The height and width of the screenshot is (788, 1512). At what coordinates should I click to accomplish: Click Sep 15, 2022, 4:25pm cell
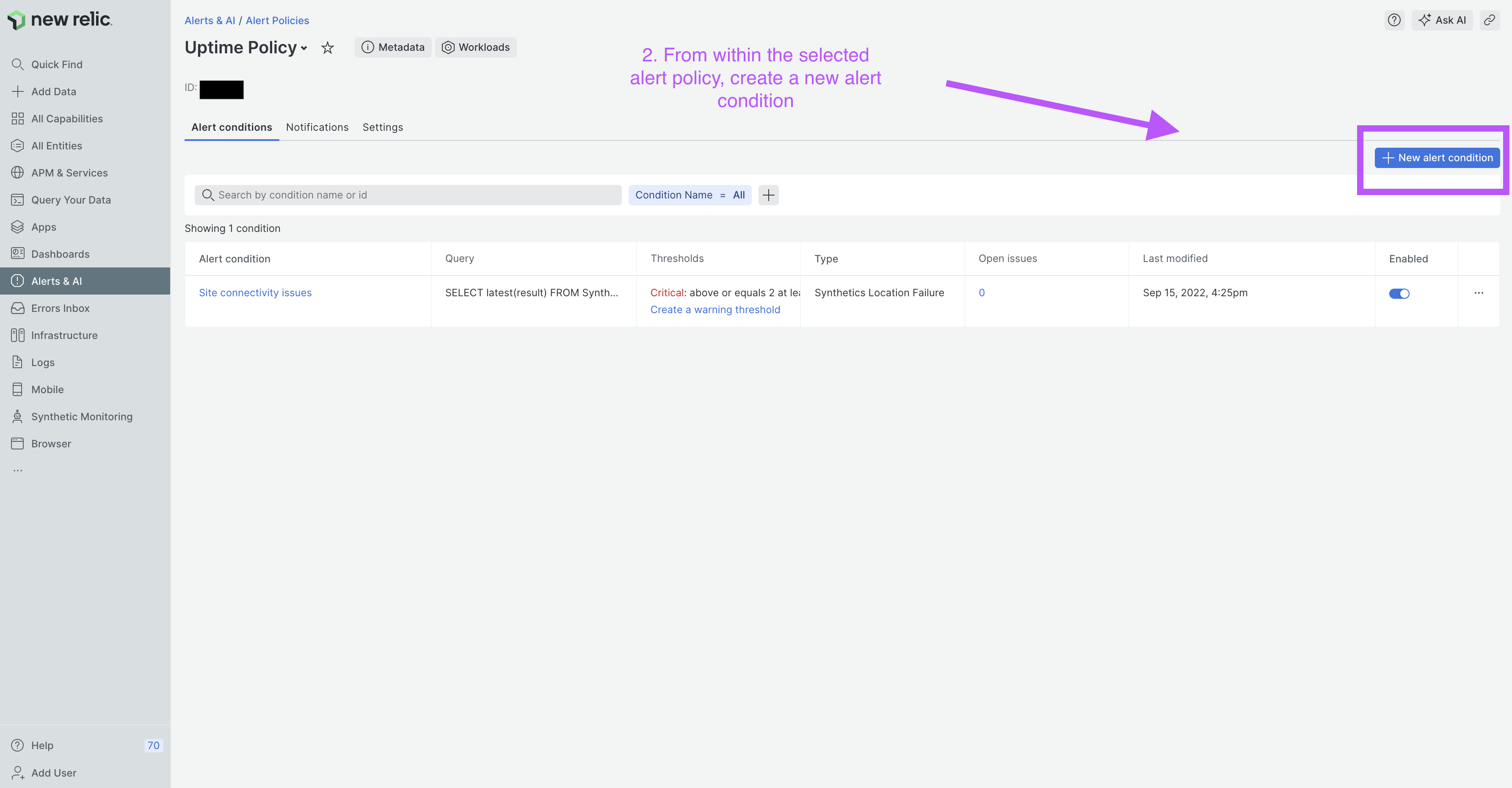pyautogui.click(x=1195, y=293)
